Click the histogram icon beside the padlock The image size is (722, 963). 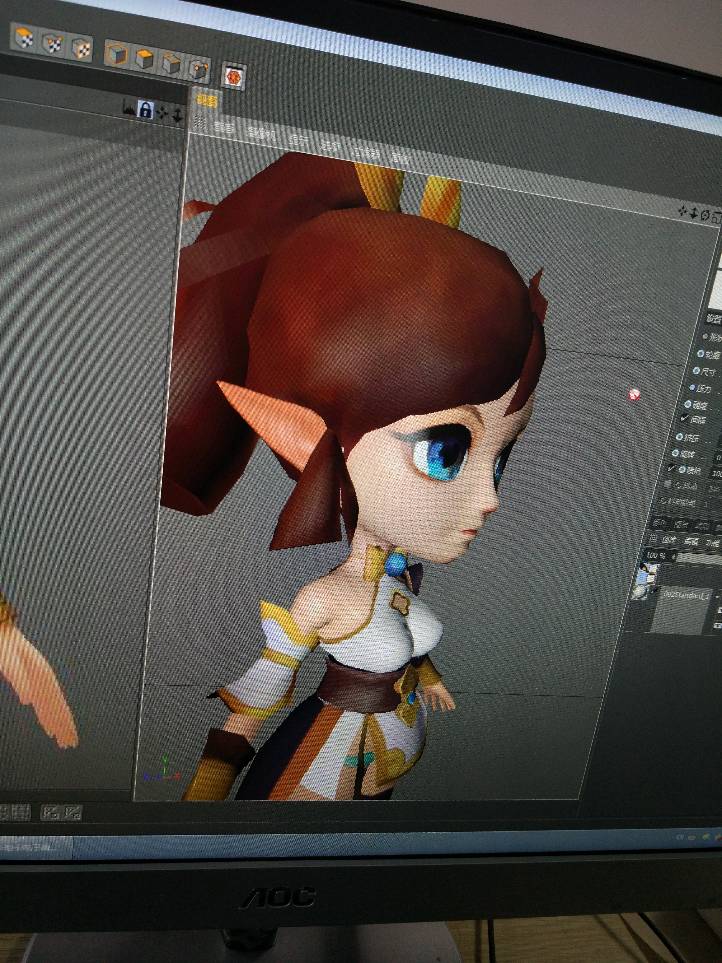tap(130, 108)
